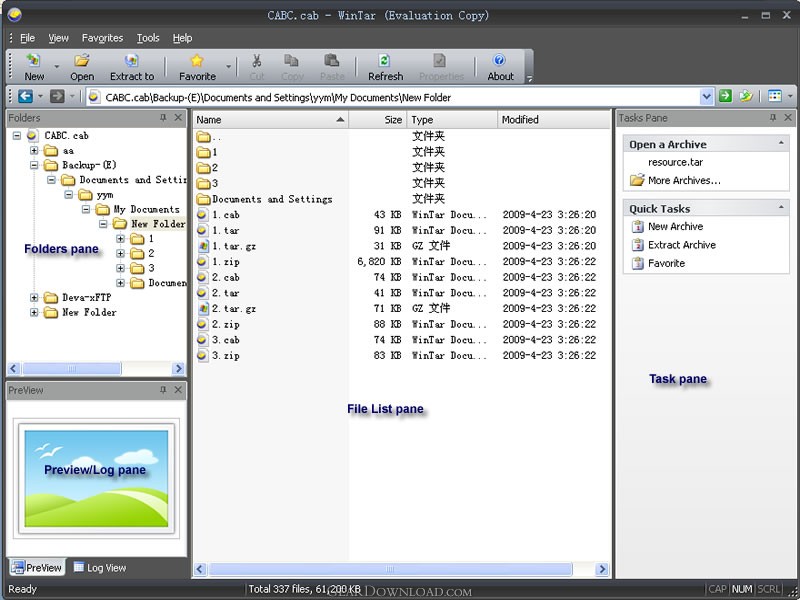Click the About toolbar icon
Screen dimensions: 800x600
[499, 60]
